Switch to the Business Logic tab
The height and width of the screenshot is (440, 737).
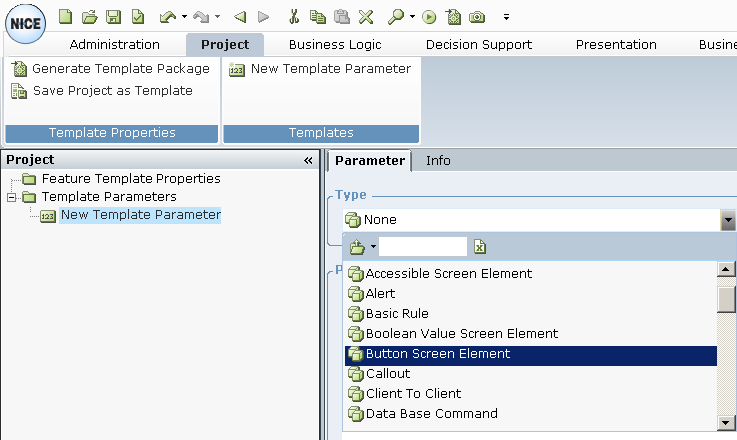335,45
